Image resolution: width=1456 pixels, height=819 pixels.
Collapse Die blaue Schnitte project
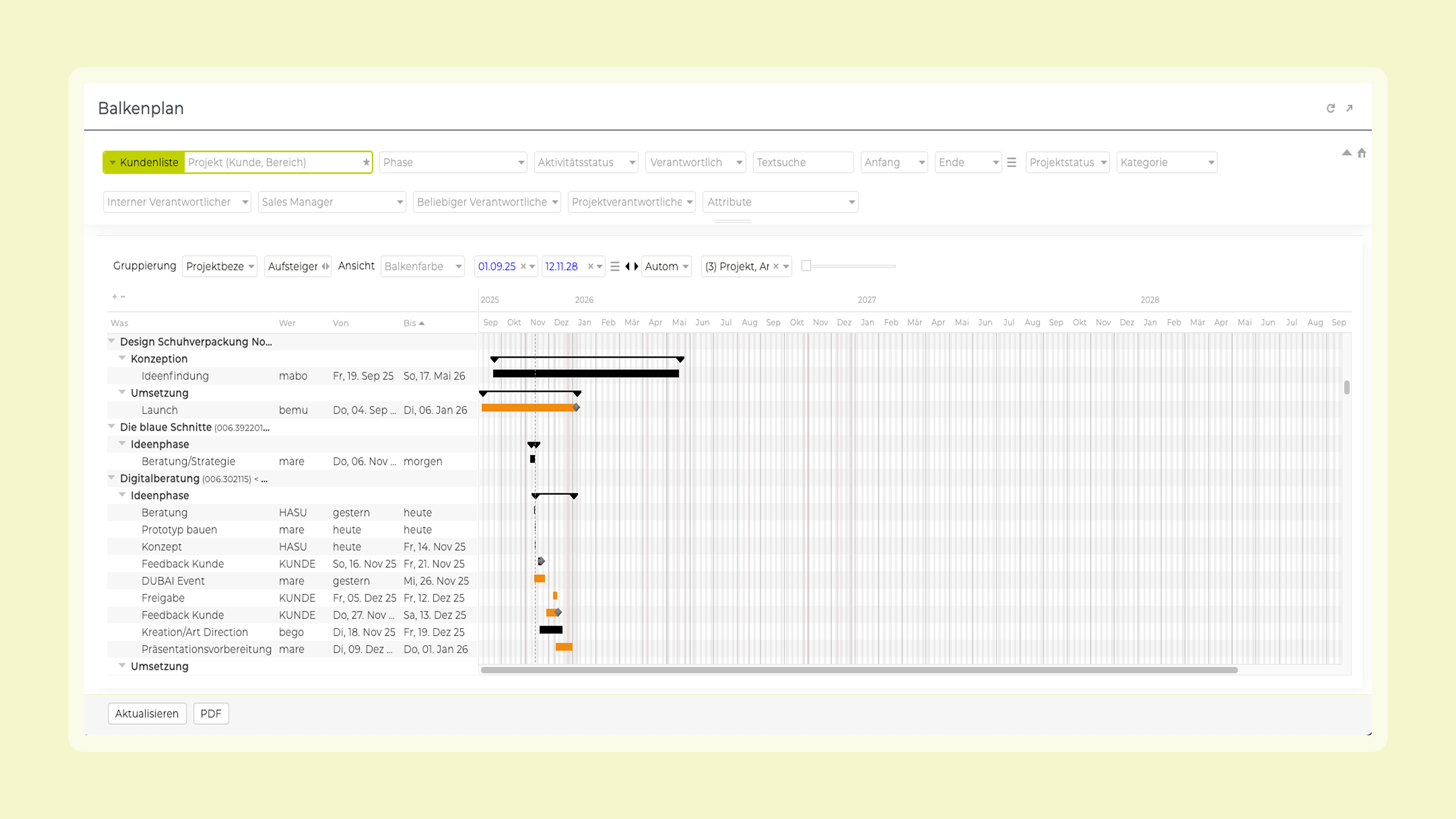click(111, 426)
